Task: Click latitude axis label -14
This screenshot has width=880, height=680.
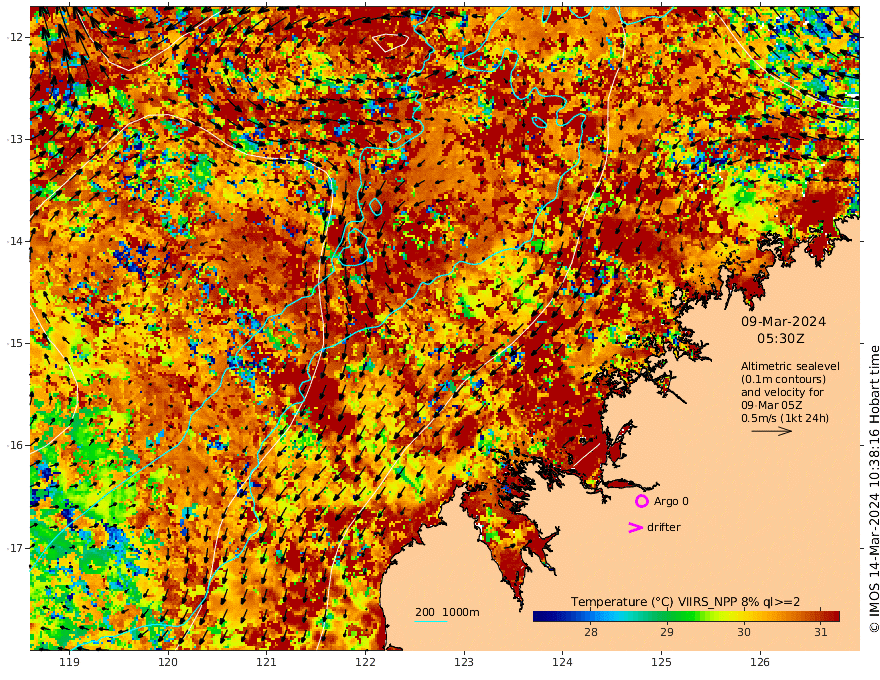Action: pyautogui.click(x=15, y=241)
